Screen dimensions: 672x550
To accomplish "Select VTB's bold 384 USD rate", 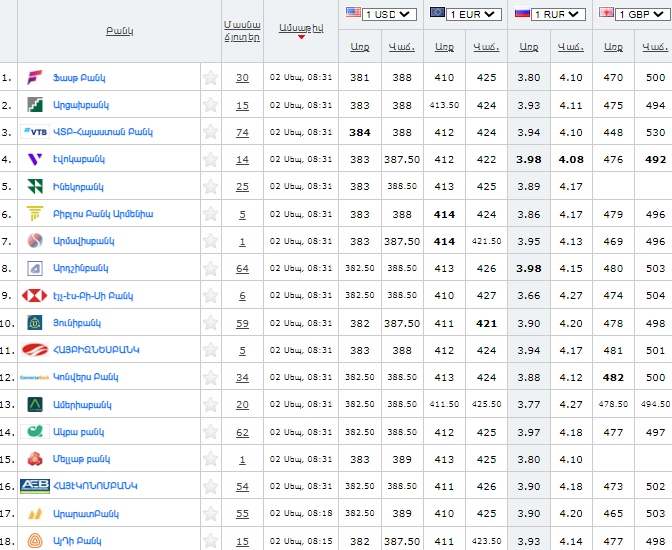I will click(x=360, y=132).
